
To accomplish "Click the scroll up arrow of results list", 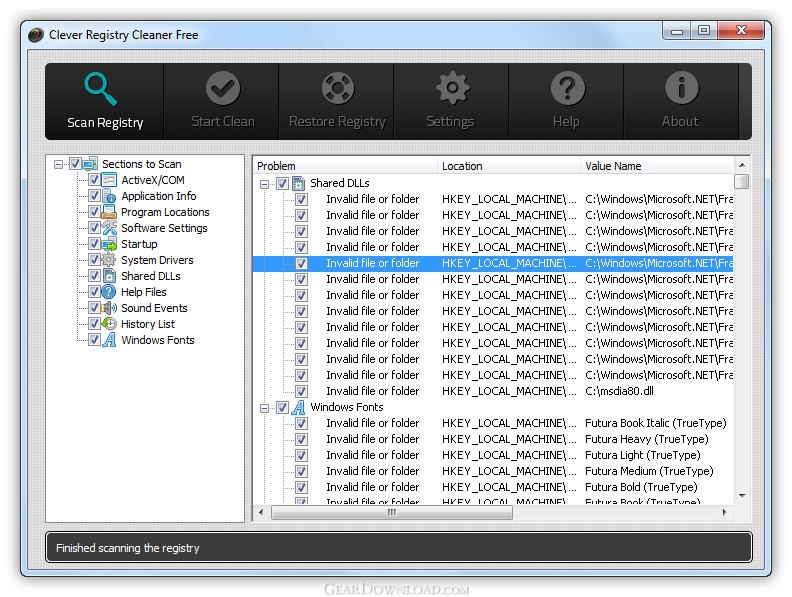I will pos(741,165).
